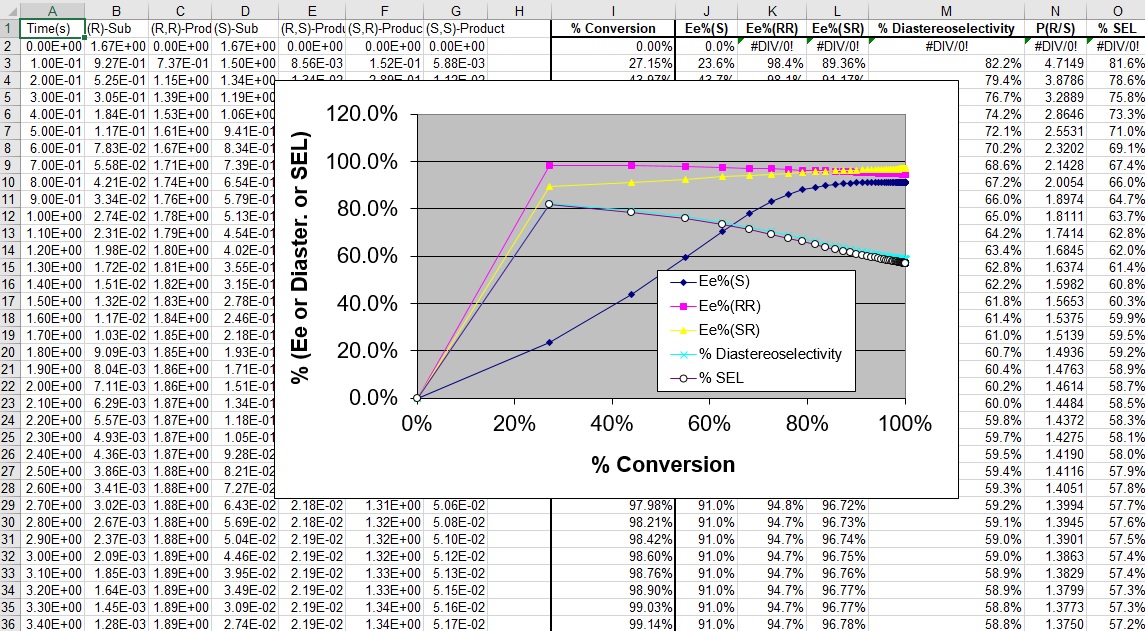Viewport: 1145px width, 631px height.
Task: Click the #DIV/0! cell under Ee%(RR)
Action: point(772,46)
